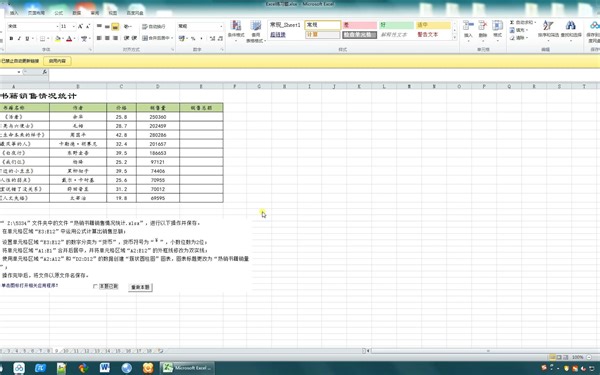Switch to the 页面布局 ribbon tab

coord(36,13)
